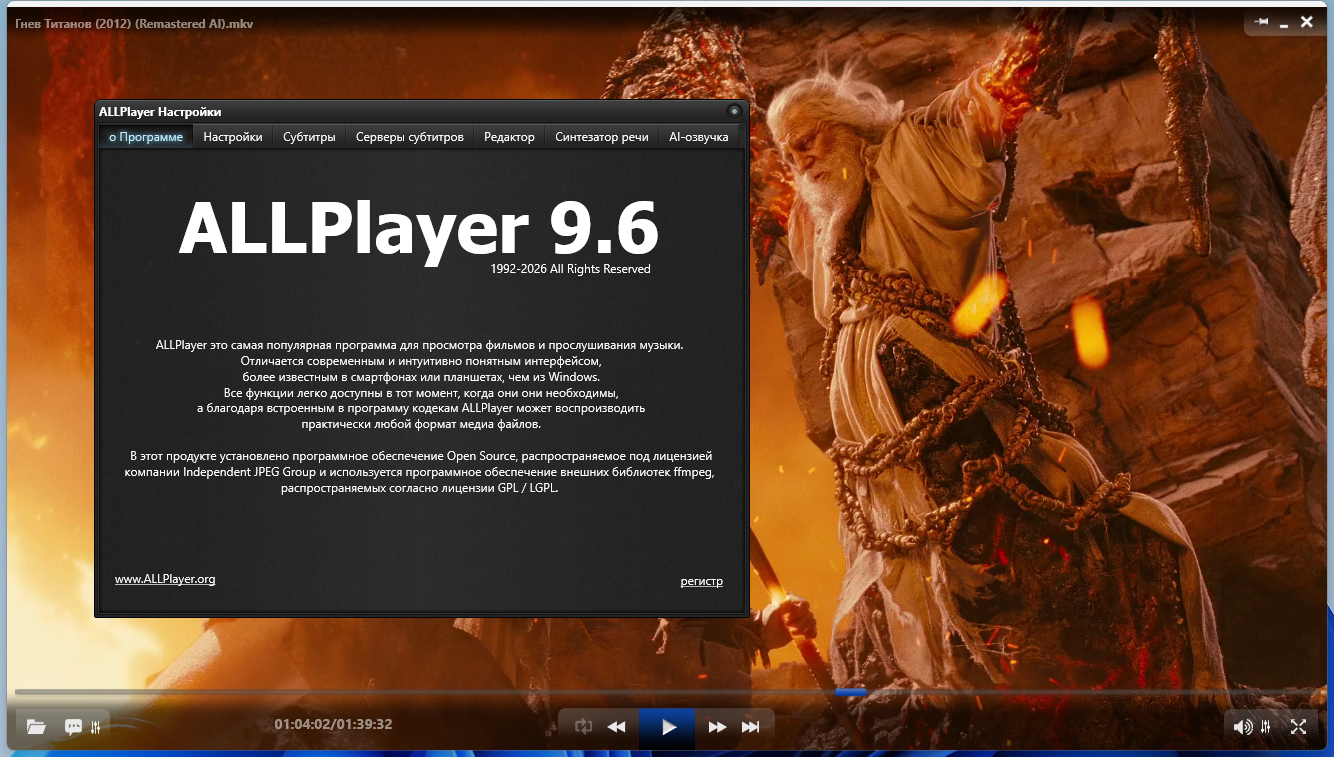
Task: Switch to the Настройки tab
Action: pos(233,137)
